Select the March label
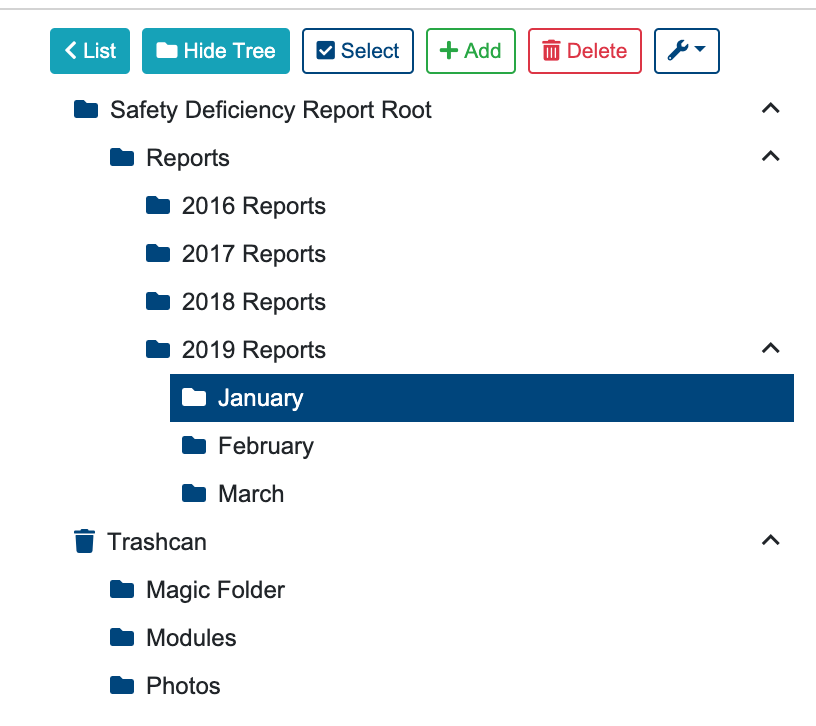The width and height of the screenshot is (816, 726). [x=251, y=494]
